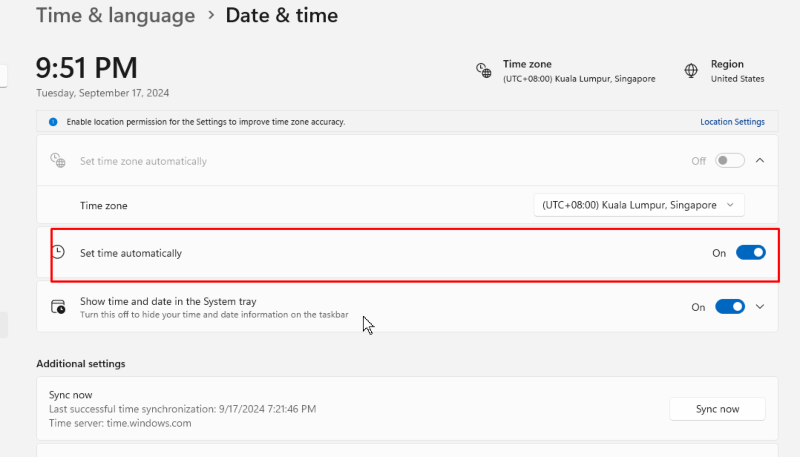The height and width of the screenshot is (457, 800).
Task: Expand the Show time and date options
Action: coord(760,307)
